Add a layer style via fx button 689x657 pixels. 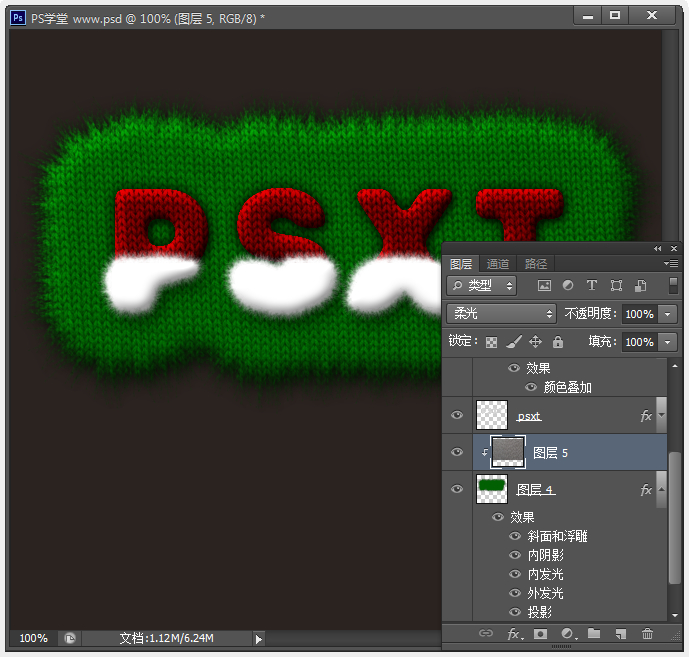click(515, 633)
